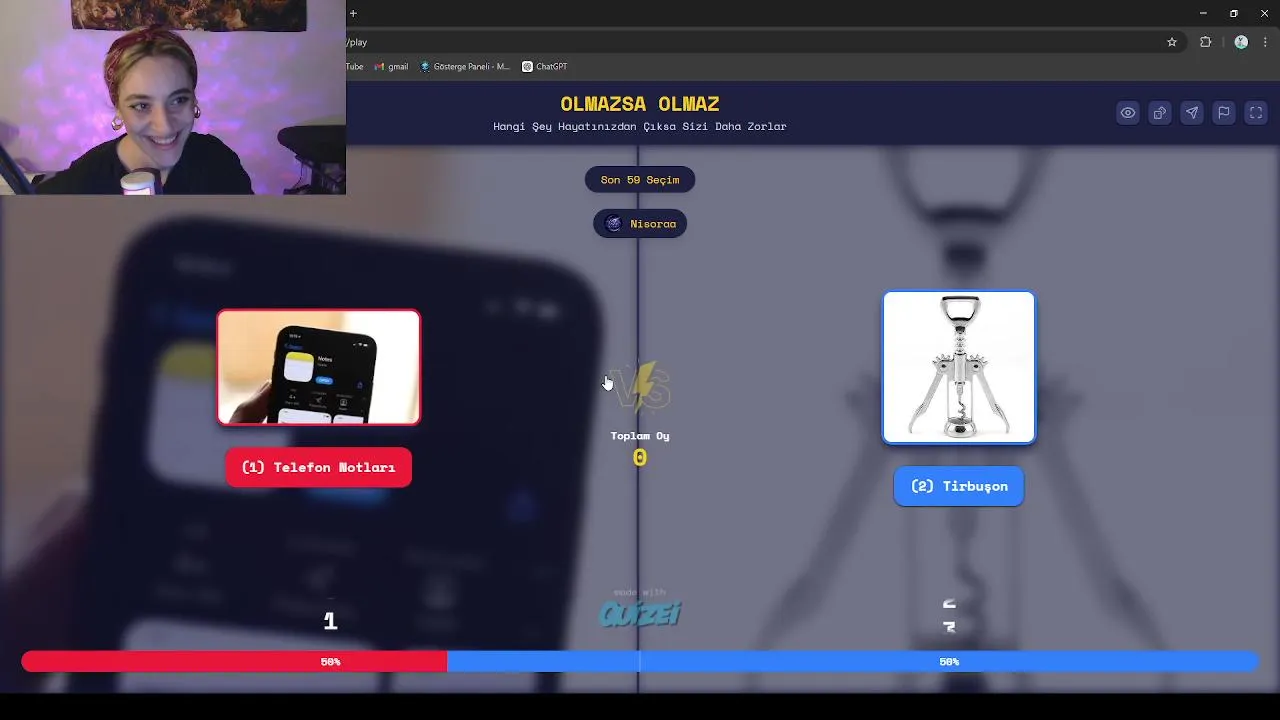This screenshot has height=720, width=1280.
Task: Toggle the eye visibility icon in header
Action: tap(1128, 113)
